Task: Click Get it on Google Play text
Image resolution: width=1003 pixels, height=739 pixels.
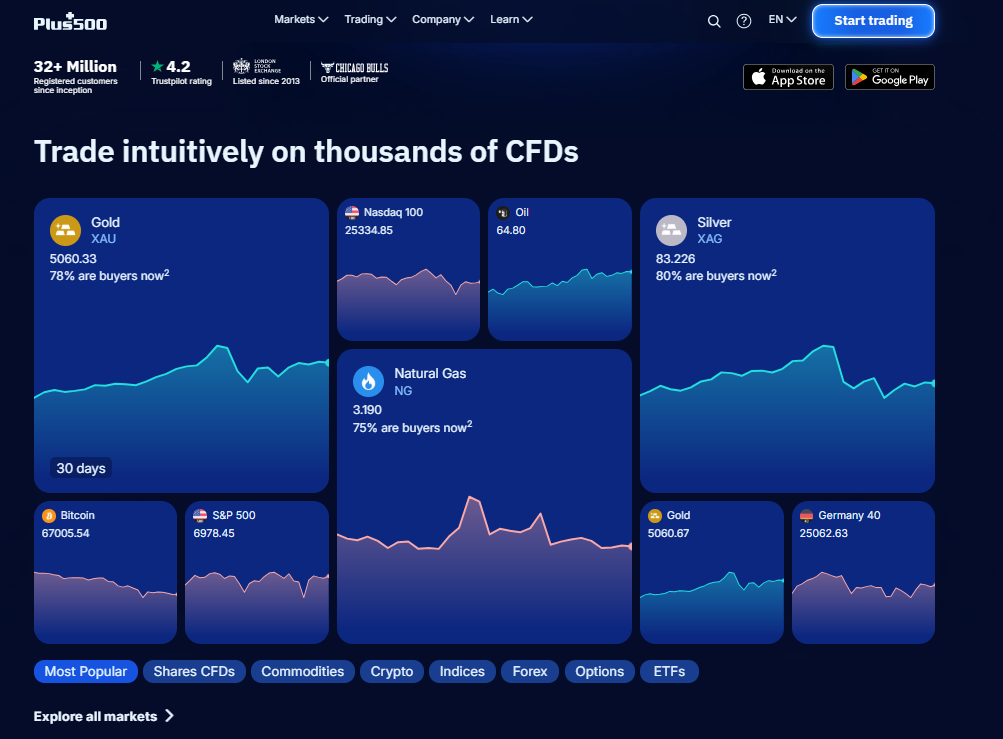Action: click(x=900, y=77)
